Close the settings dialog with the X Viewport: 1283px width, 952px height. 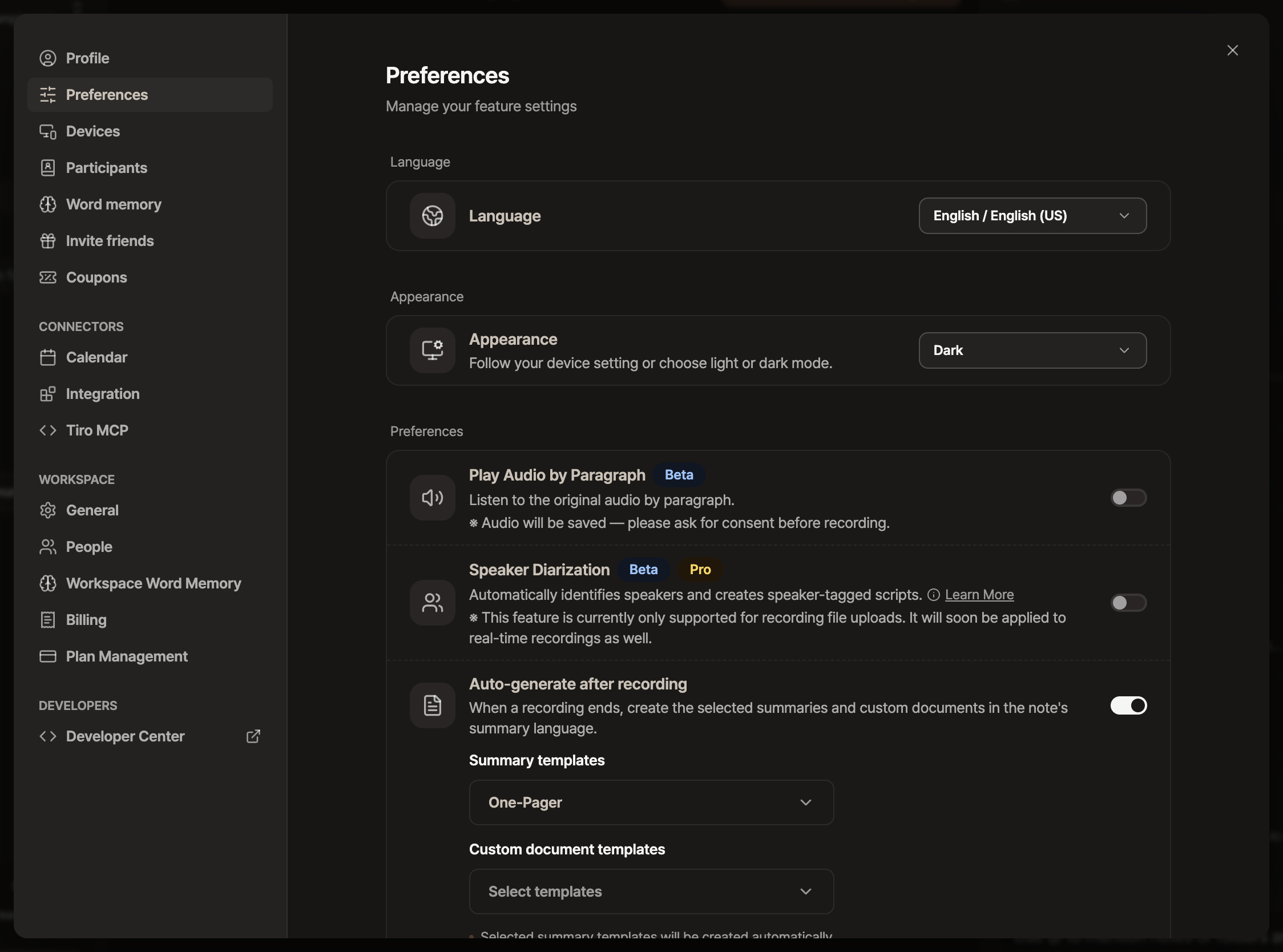[x=1232, y=50]
